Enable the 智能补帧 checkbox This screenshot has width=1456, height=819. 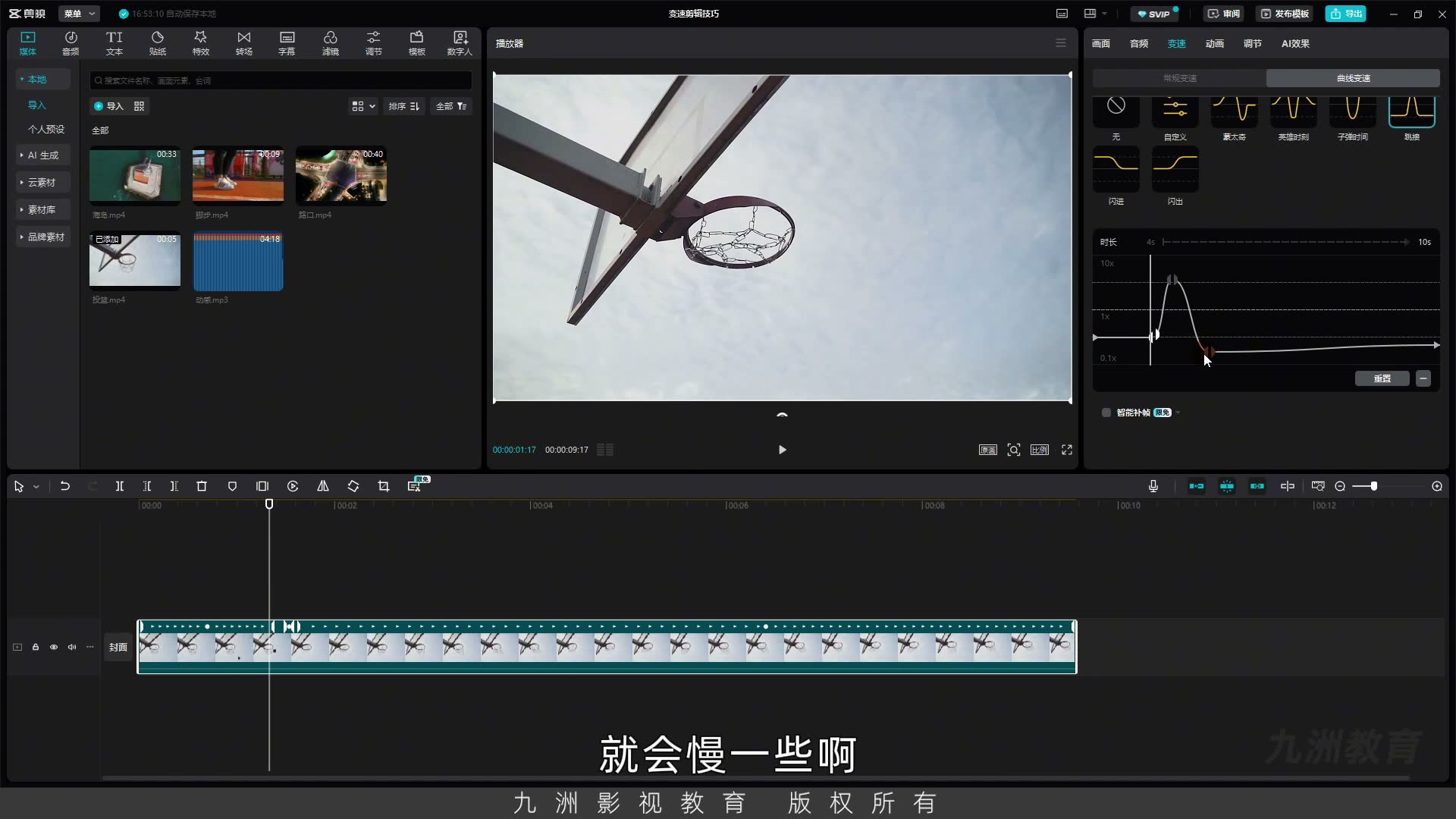pos(1106,413)
